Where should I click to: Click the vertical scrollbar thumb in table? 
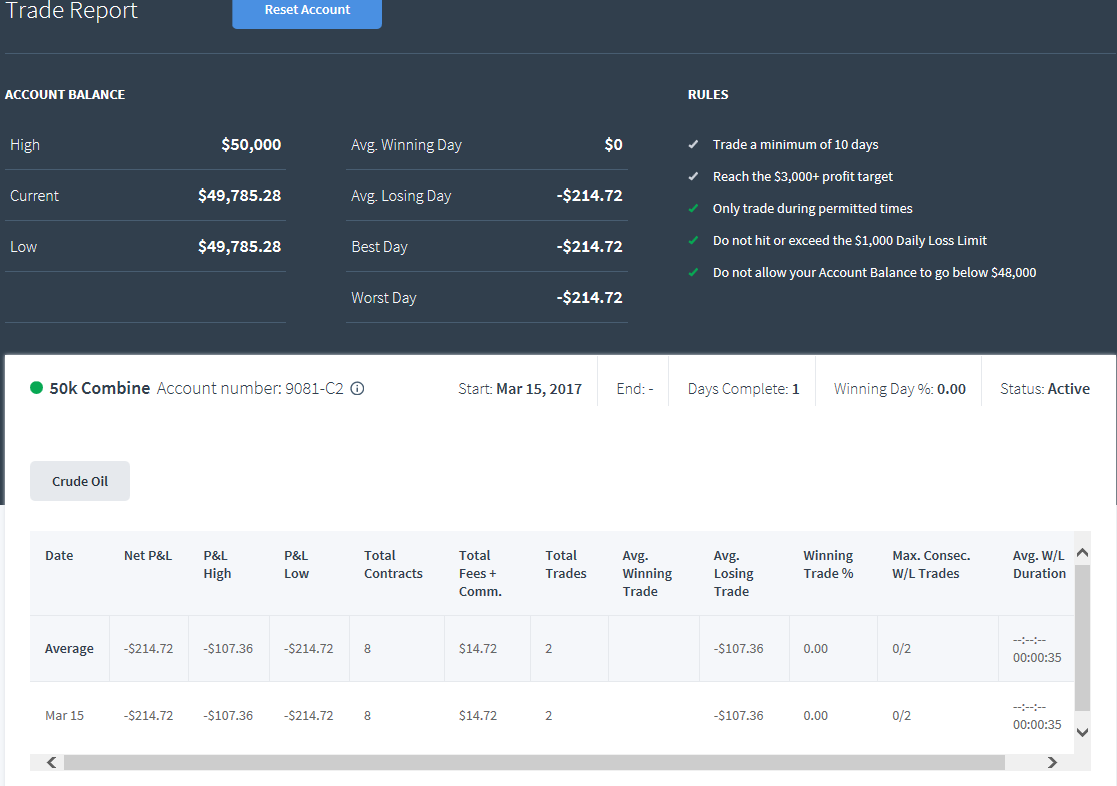coord(1082,638)
